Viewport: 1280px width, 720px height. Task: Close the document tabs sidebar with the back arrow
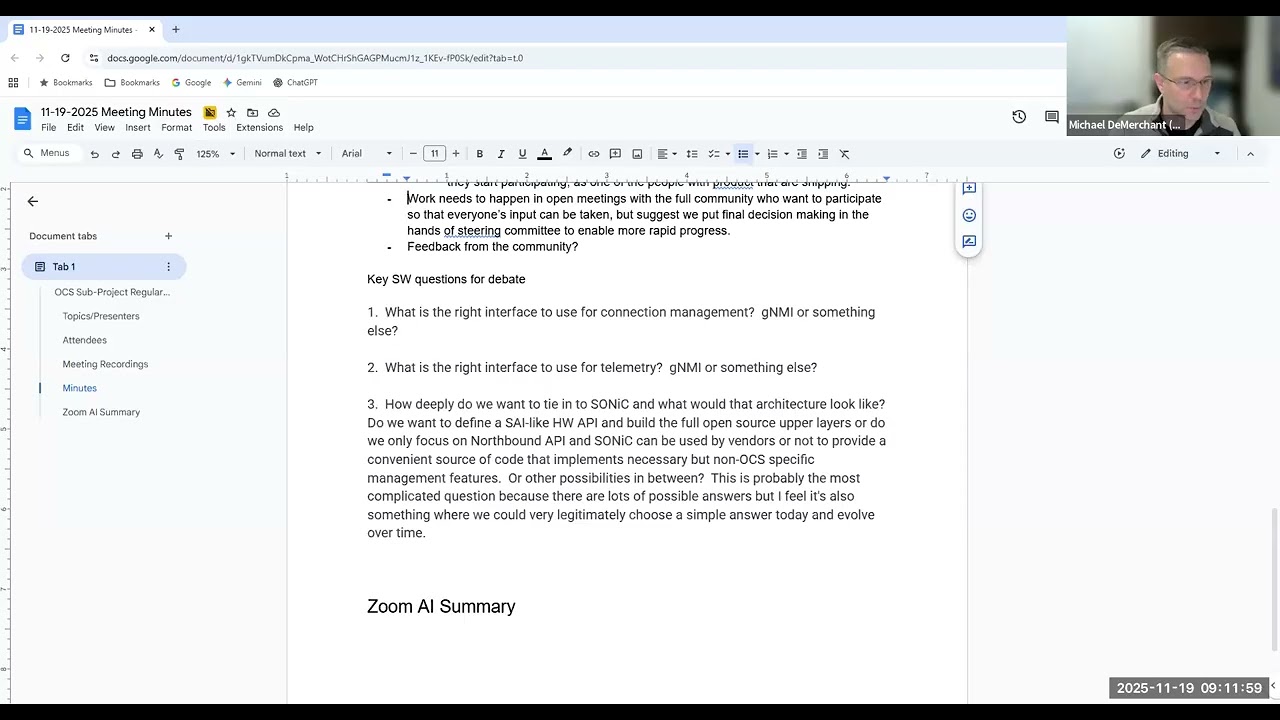pos(33,202)
